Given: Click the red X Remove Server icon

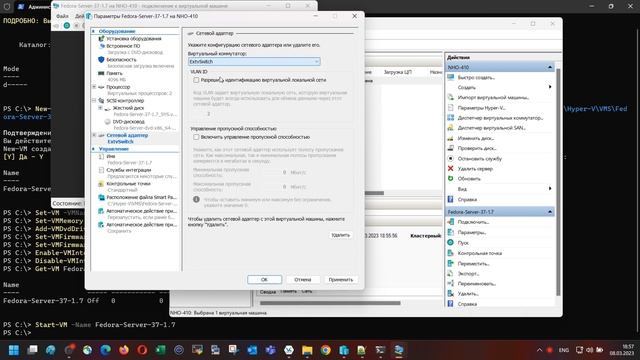Looking at the screenshot, I should [x=451, y=168].
